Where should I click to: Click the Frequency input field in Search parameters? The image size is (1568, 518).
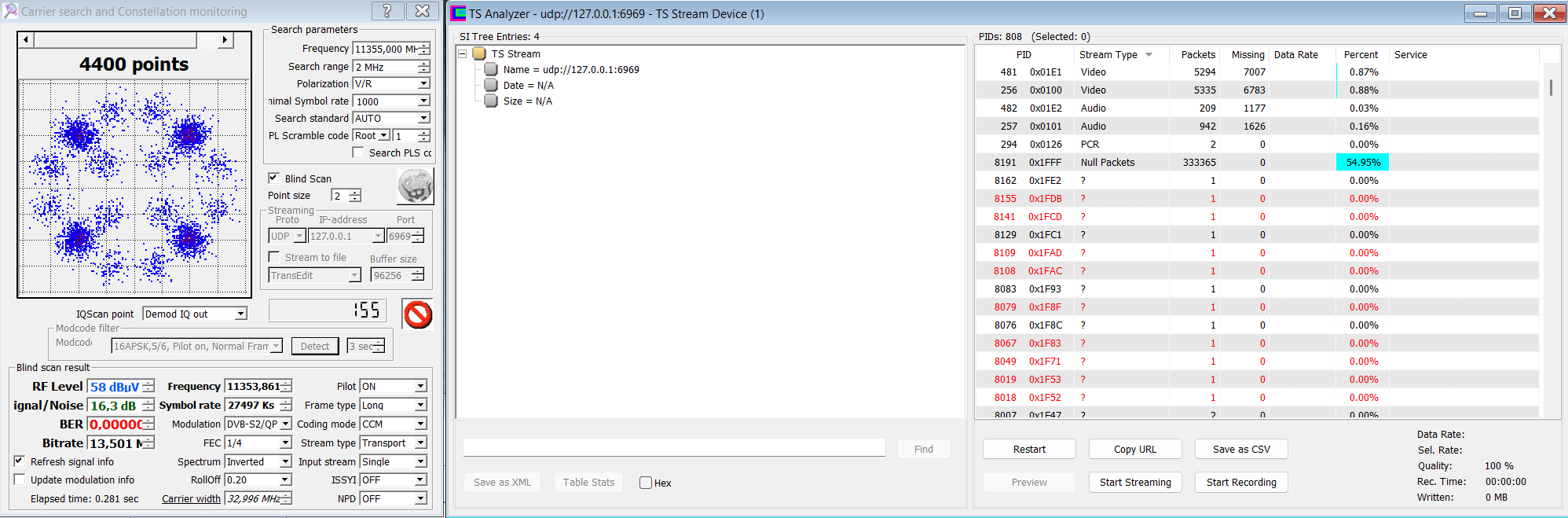point(385,49)
